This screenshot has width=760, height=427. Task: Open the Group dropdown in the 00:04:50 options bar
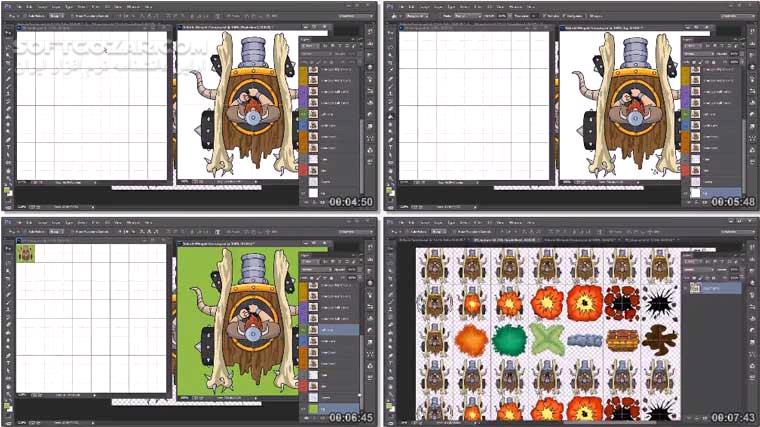point(56,16)
